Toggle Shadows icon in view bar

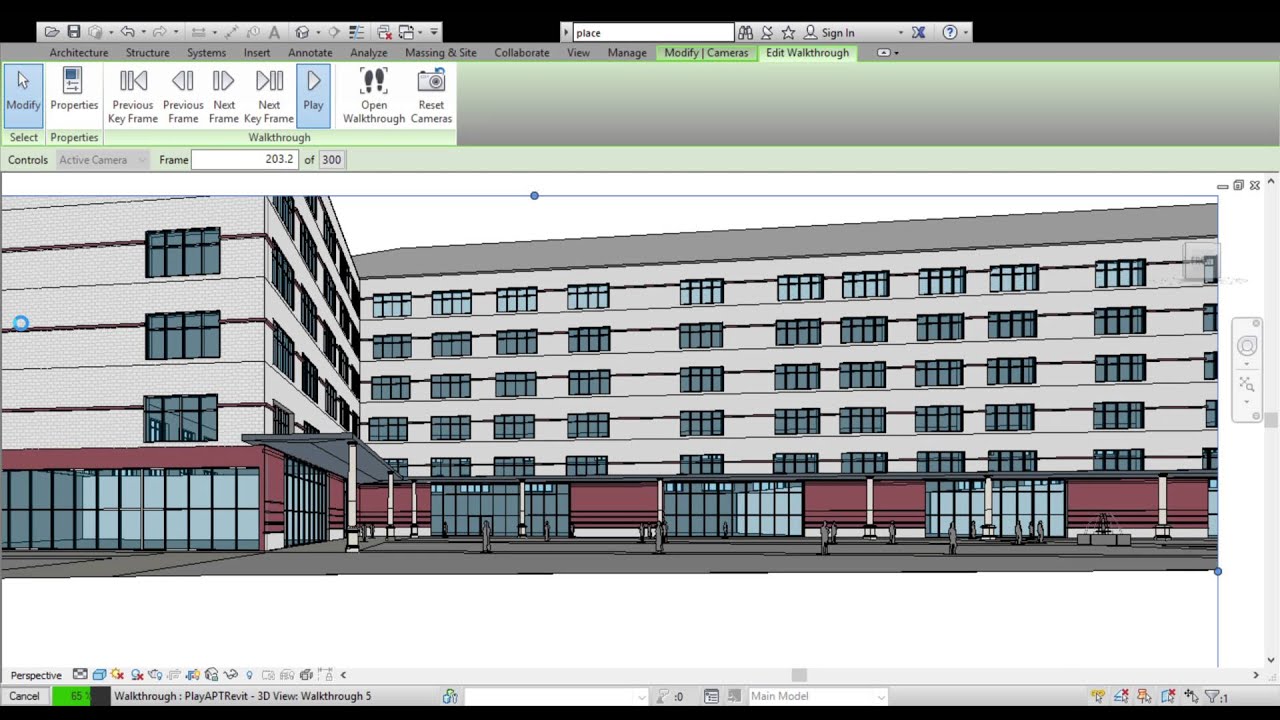137,675
